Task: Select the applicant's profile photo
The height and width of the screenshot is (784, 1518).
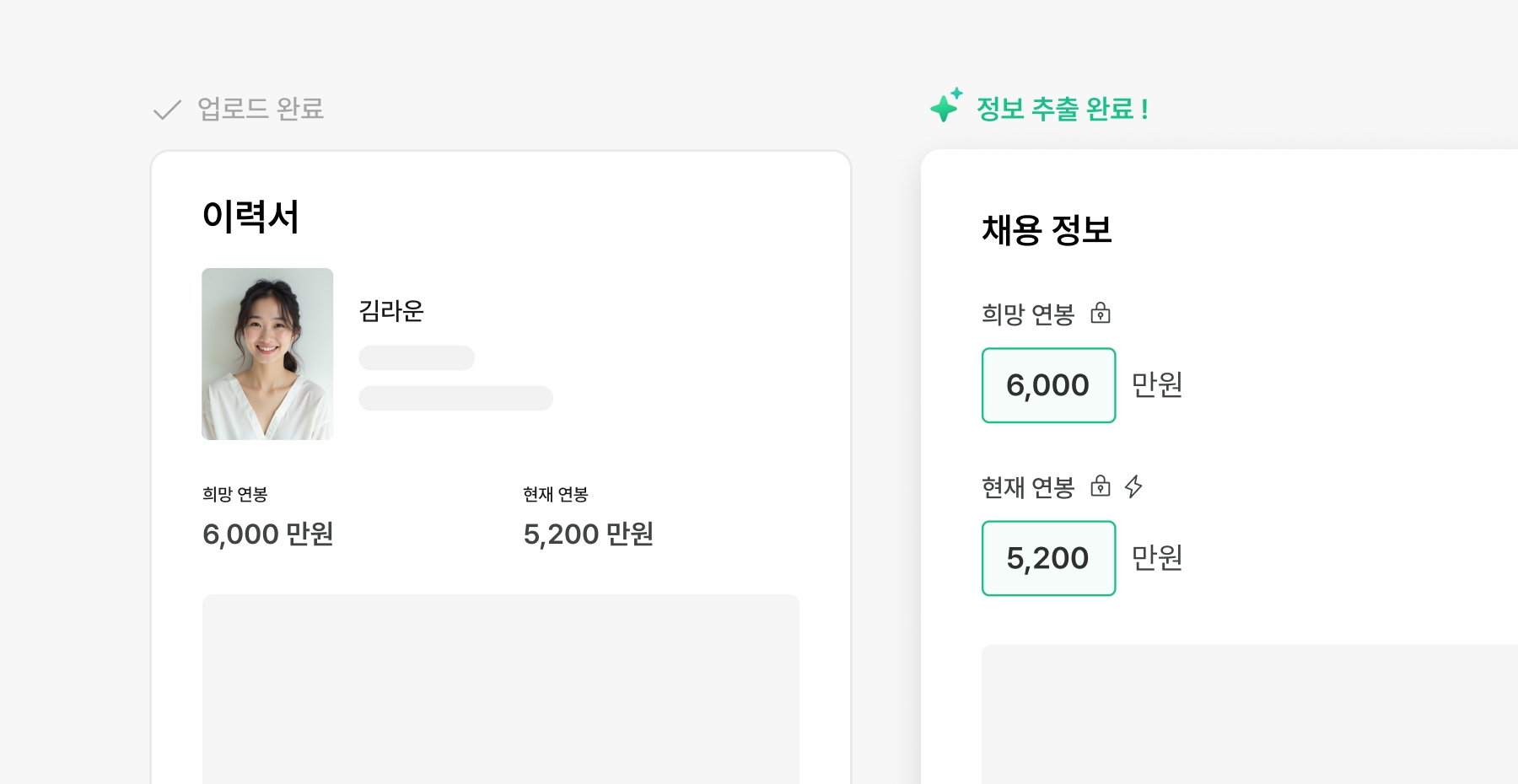Action: pos(267,354)
